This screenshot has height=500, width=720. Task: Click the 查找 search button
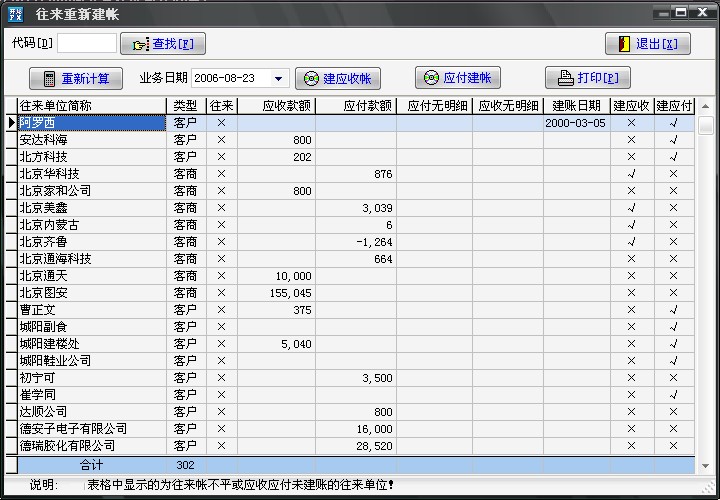163,44
